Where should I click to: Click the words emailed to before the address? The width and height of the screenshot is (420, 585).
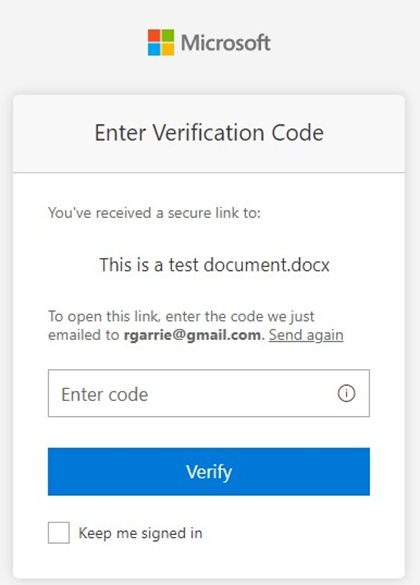(x=84, y=335)
